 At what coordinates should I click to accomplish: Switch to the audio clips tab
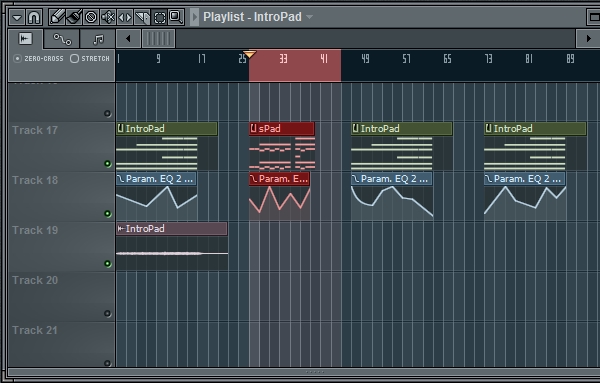[26, 39]
